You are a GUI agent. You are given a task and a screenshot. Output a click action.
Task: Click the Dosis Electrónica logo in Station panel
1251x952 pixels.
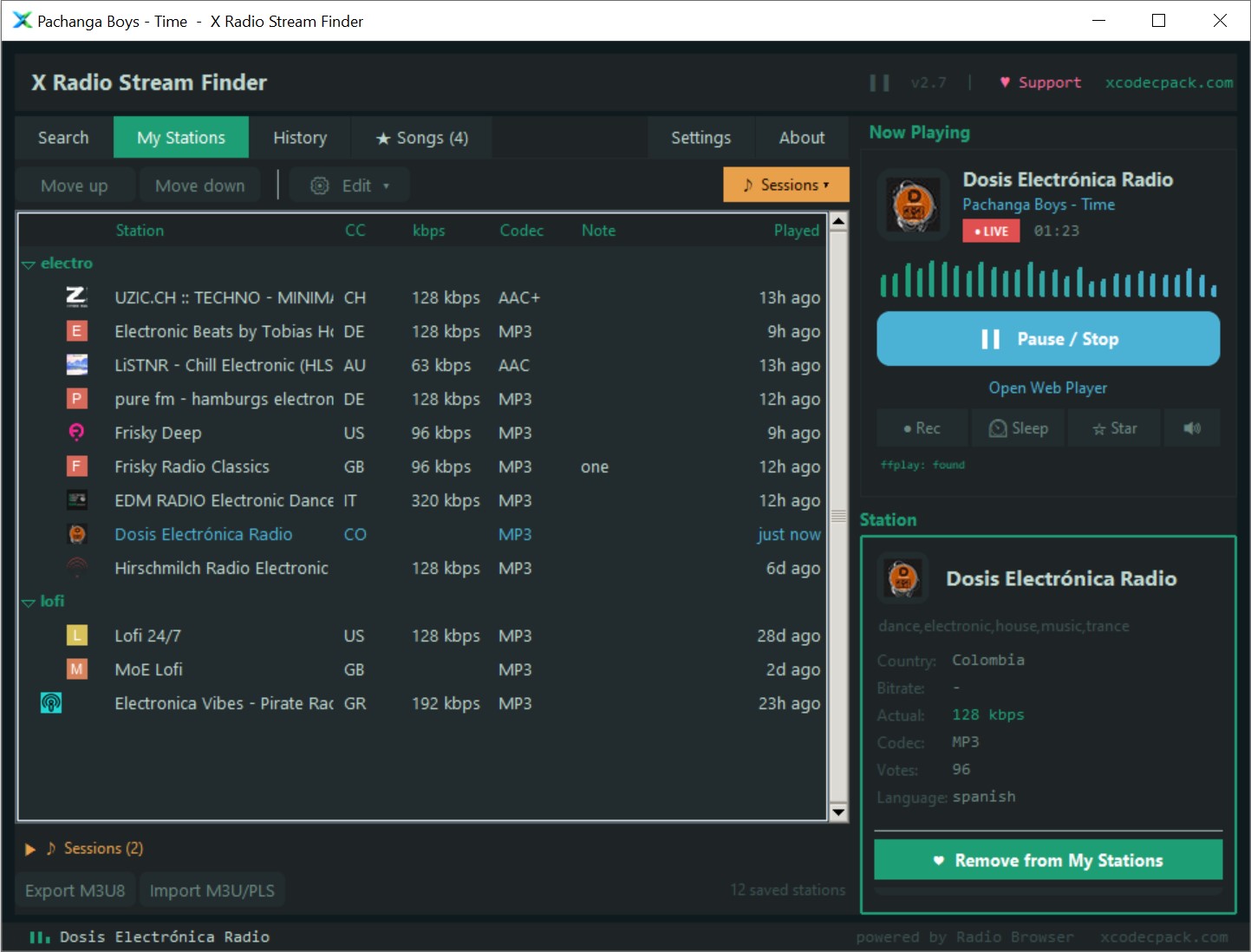tap(903, 577)
